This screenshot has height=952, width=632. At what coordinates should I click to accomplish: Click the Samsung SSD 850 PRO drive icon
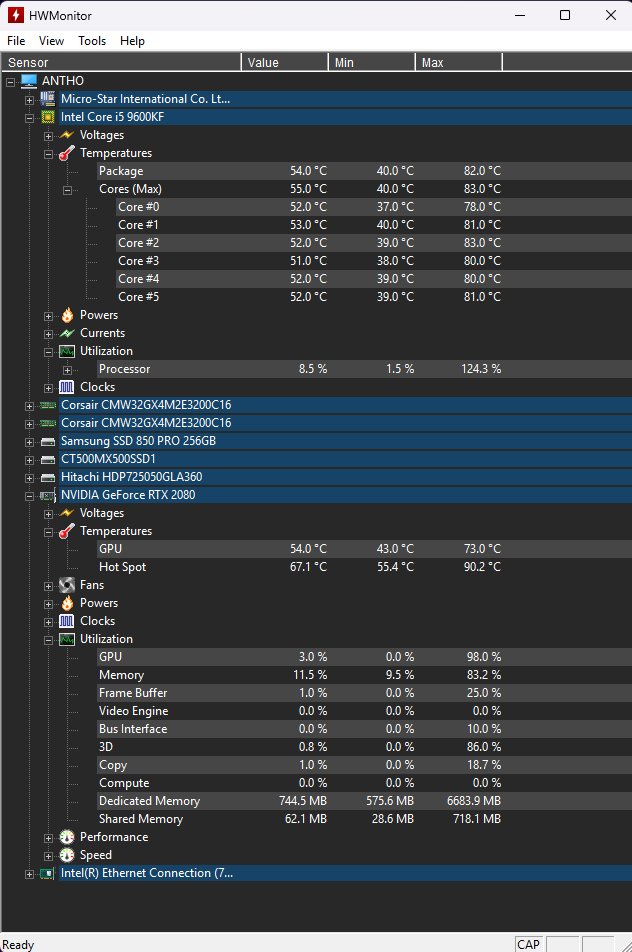47,441
